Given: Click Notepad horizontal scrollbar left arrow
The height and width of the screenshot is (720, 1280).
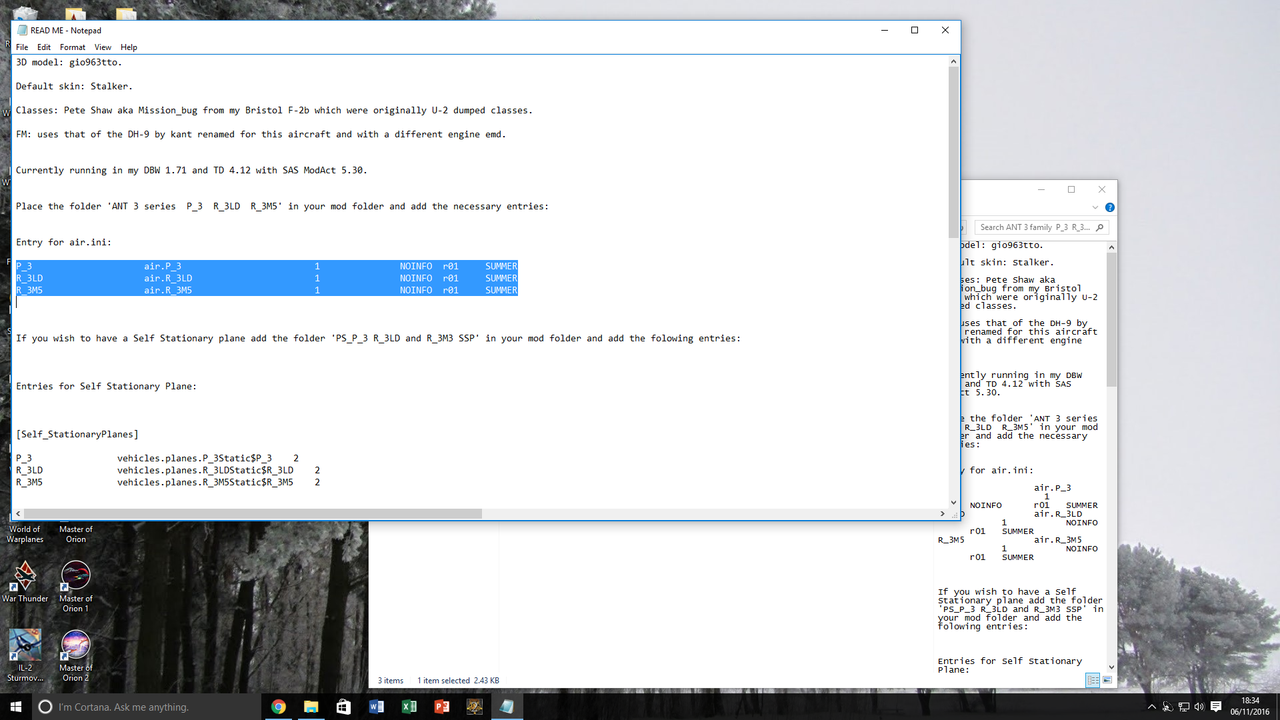Looking at the screenshot, I should (18, 514).
